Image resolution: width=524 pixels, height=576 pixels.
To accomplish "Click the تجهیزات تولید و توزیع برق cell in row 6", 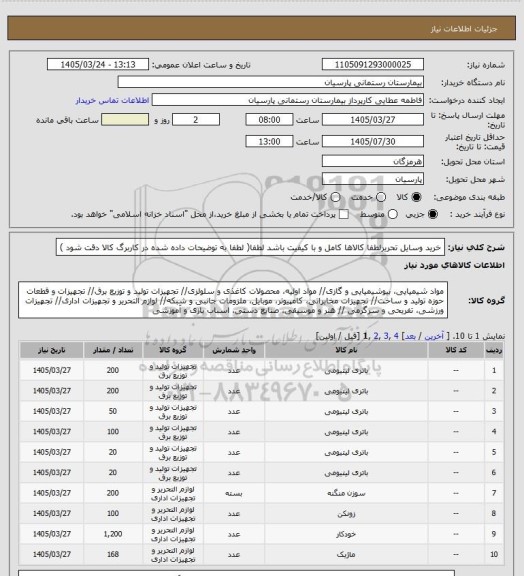I will [173, 473].
